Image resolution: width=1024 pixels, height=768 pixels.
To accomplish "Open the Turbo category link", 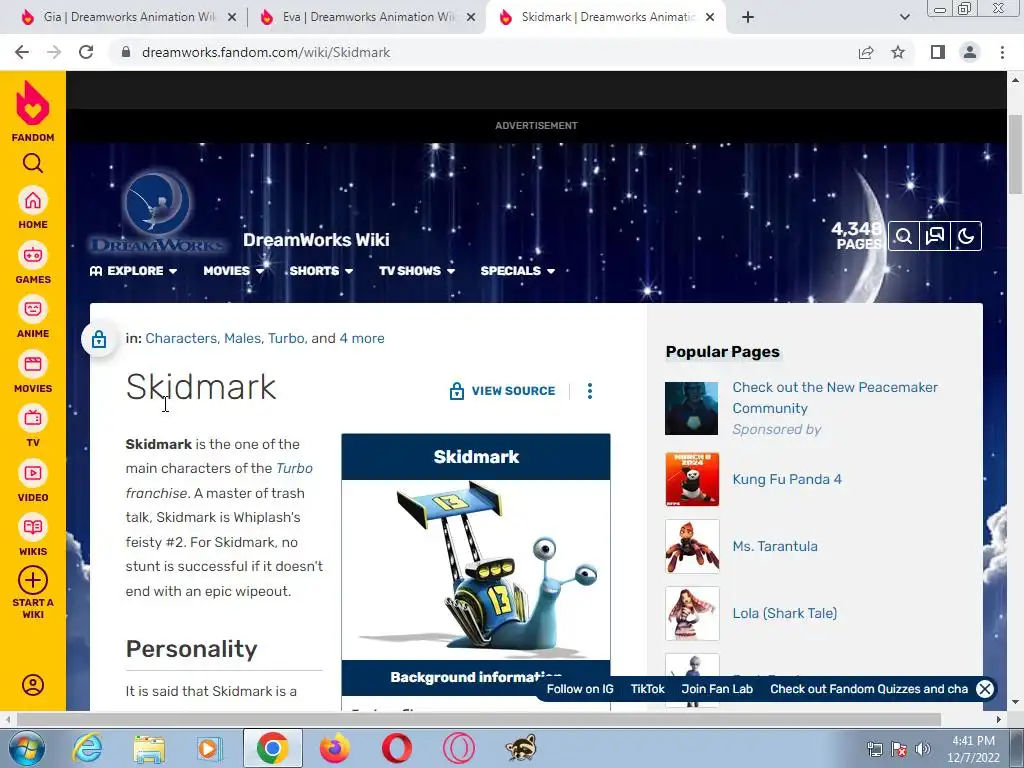I will point(286,338).
